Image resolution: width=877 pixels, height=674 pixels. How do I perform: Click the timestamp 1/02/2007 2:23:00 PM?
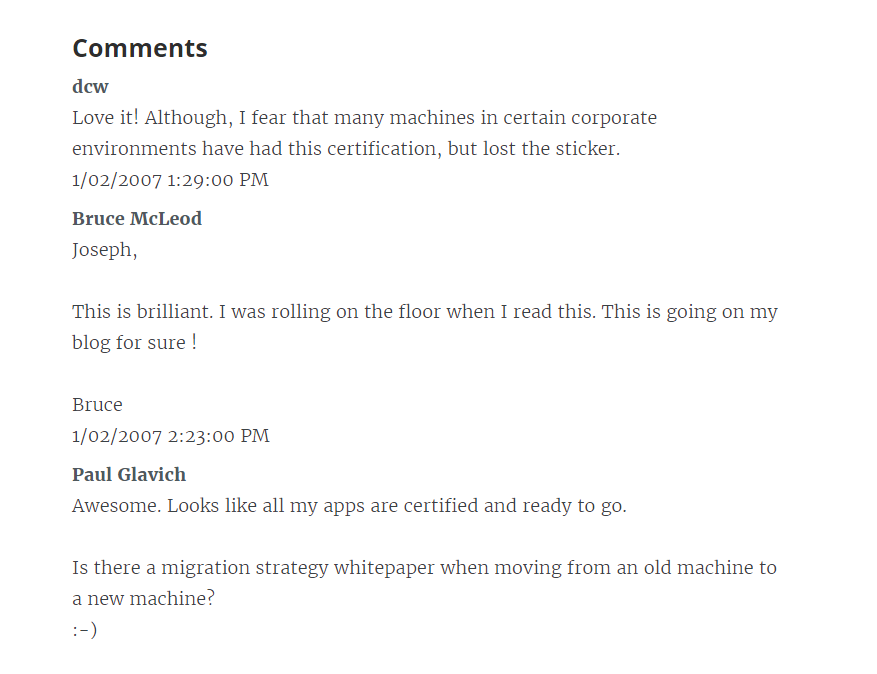[x=171, y=436]
